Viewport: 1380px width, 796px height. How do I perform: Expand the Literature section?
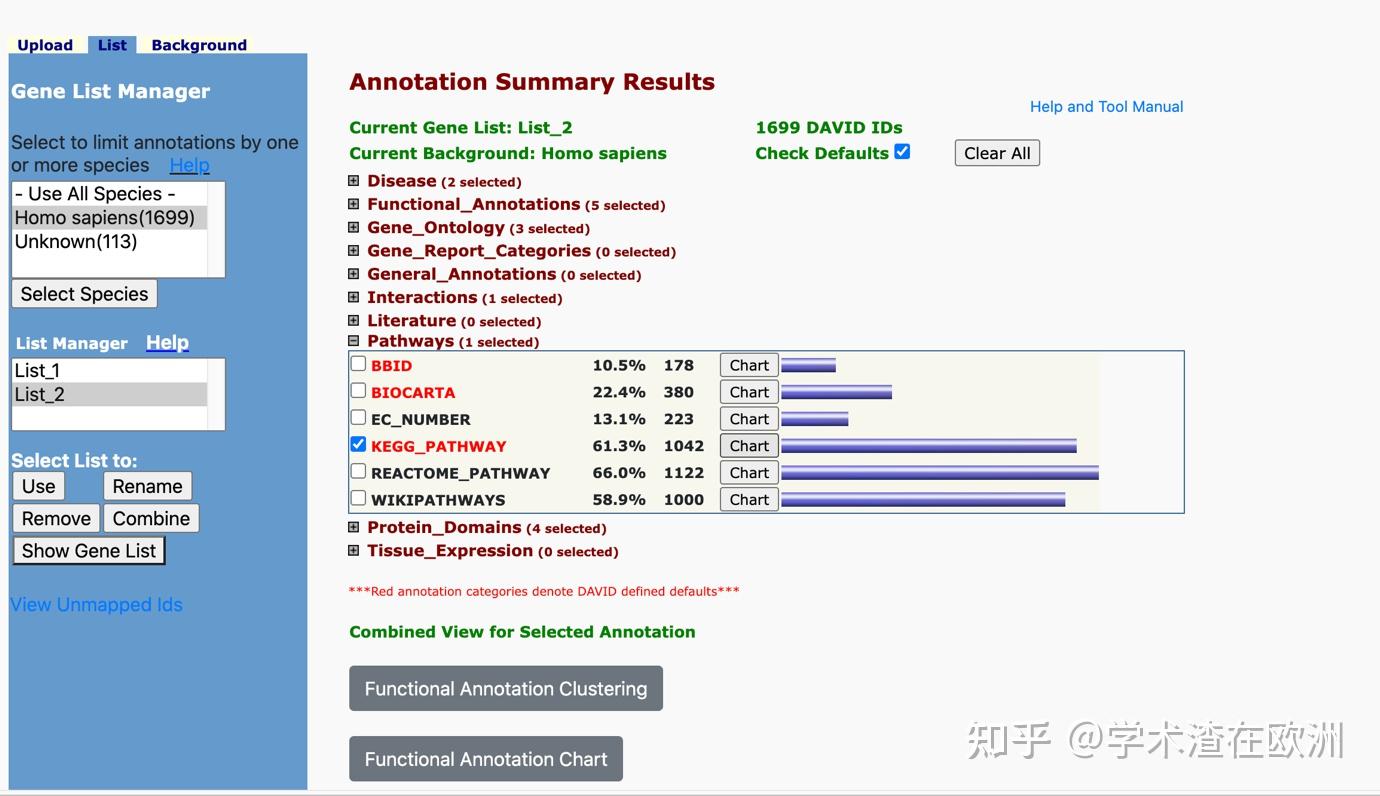(x=355, y=320)
